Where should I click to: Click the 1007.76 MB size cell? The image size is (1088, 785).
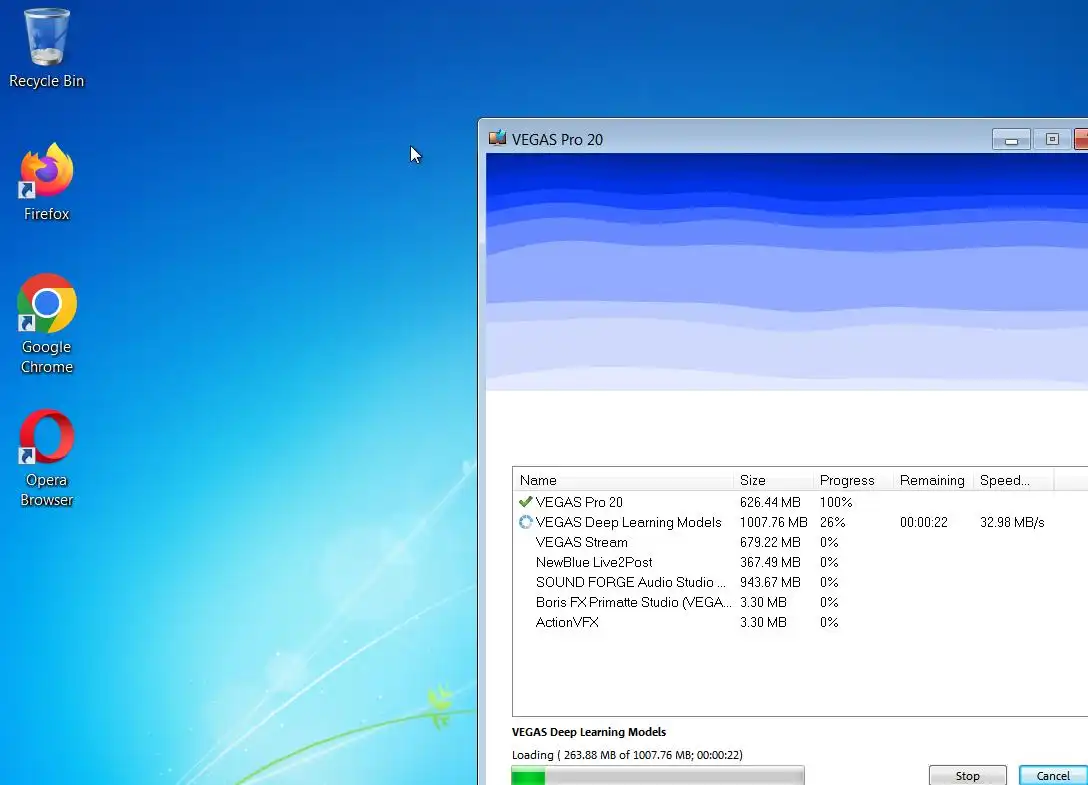774,522
